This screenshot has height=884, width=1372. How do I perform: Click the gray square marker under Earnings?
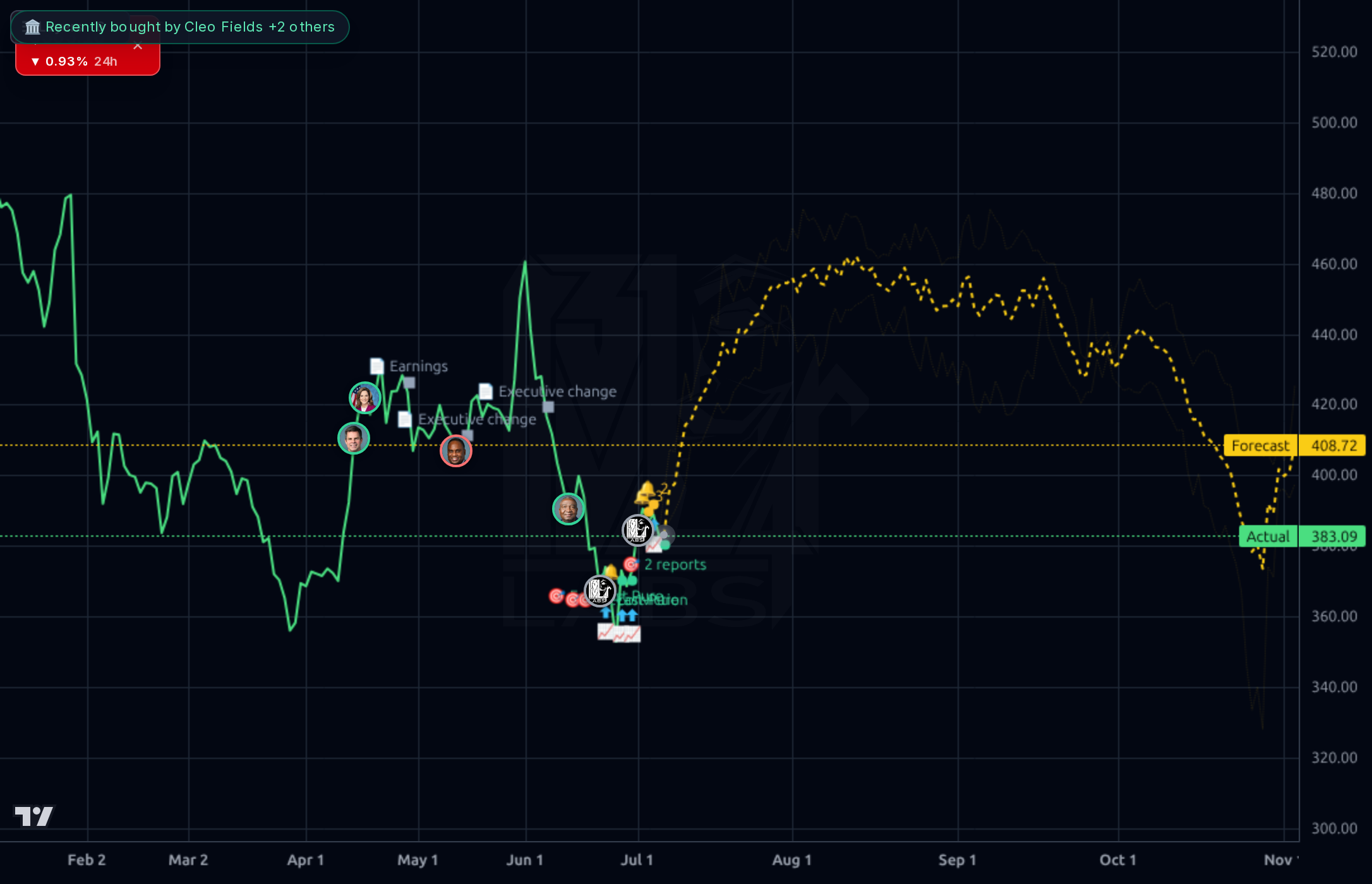pyautogui.click(x=409, y=383)
